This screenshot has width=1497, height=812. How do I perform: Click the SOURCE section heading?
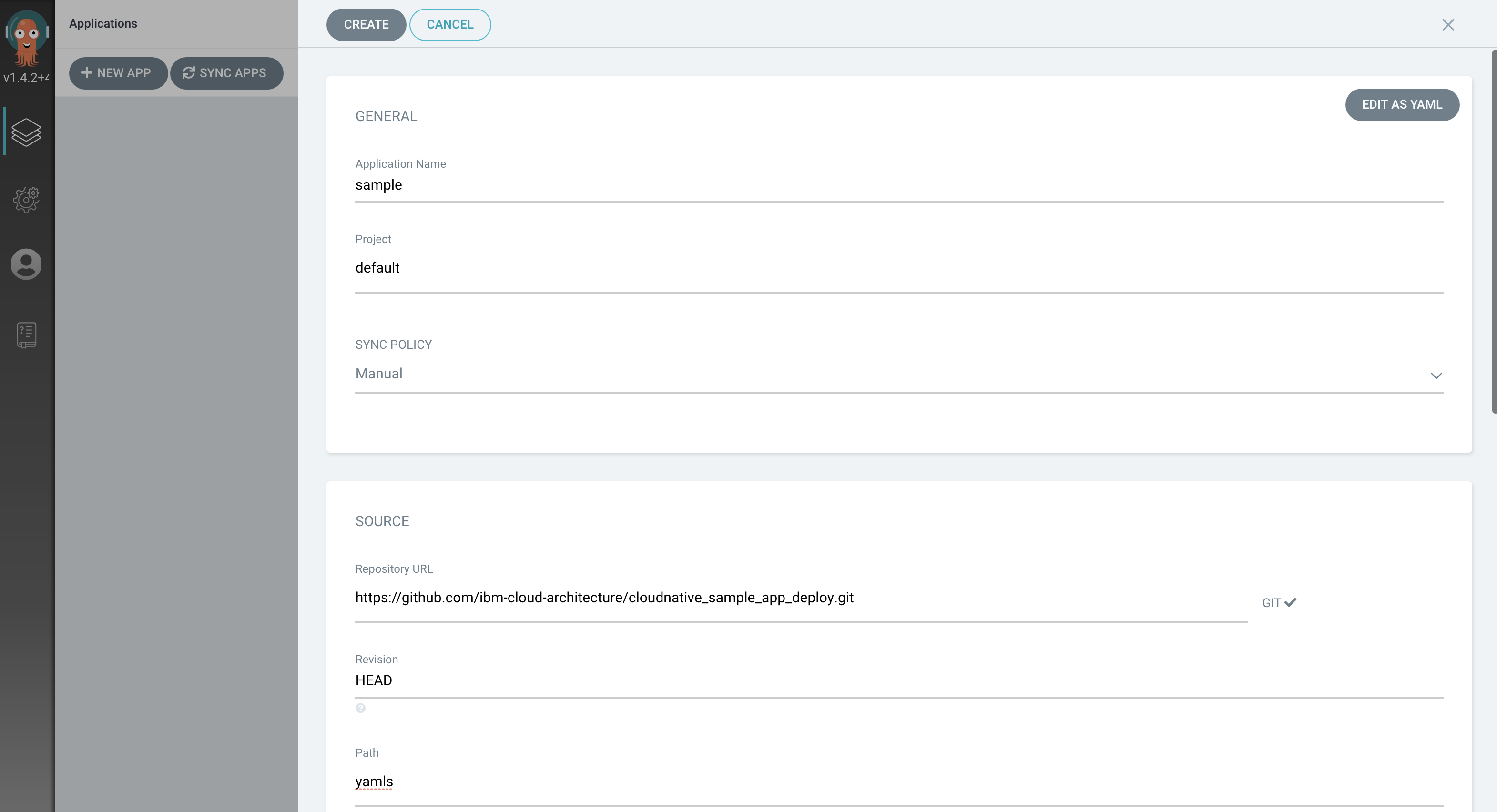(382, 521)
